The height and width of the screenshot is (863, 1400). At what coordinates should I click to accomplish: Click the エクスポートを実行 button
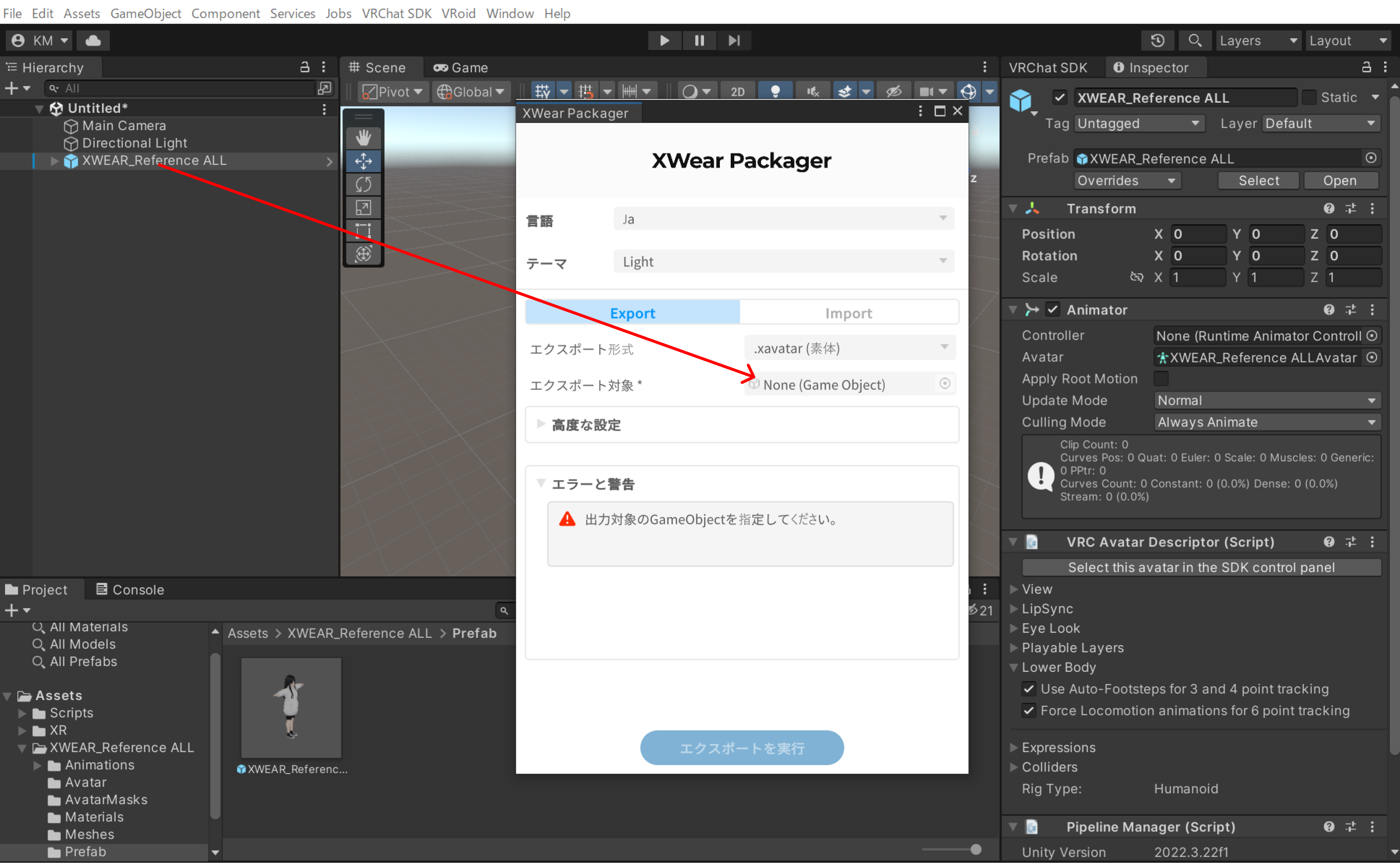742,748
